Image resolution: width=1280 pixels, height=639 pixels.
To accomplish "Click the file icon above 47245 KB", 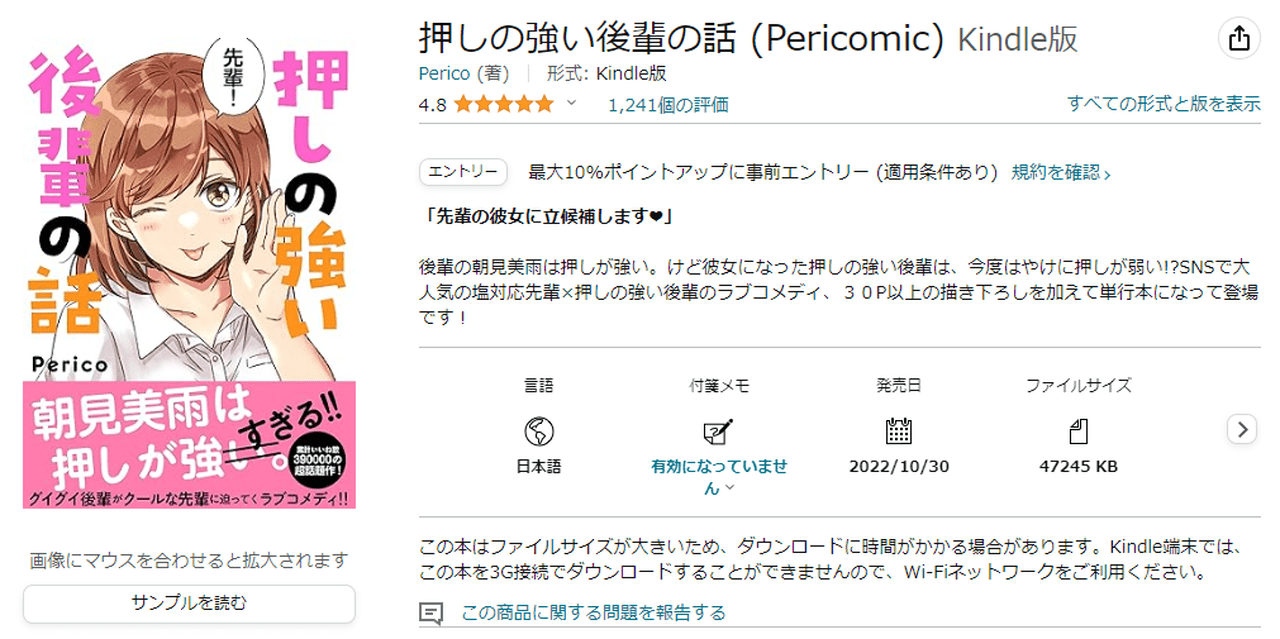I will coord(1078,431).
